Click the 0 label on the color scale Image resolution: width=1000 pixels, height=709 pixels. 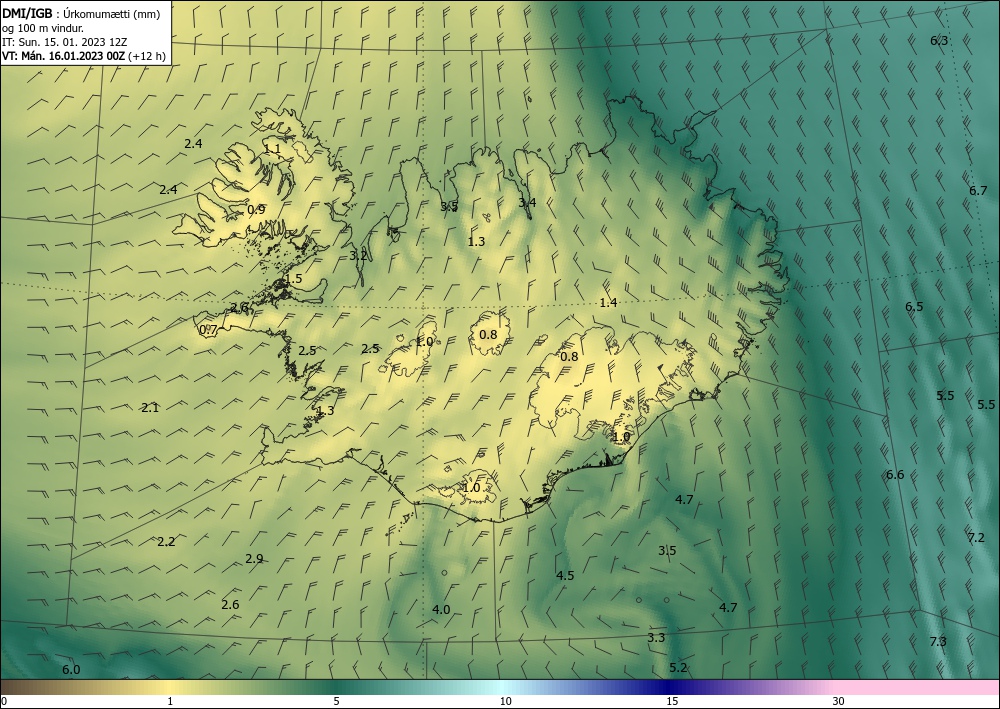pos(4,702)
